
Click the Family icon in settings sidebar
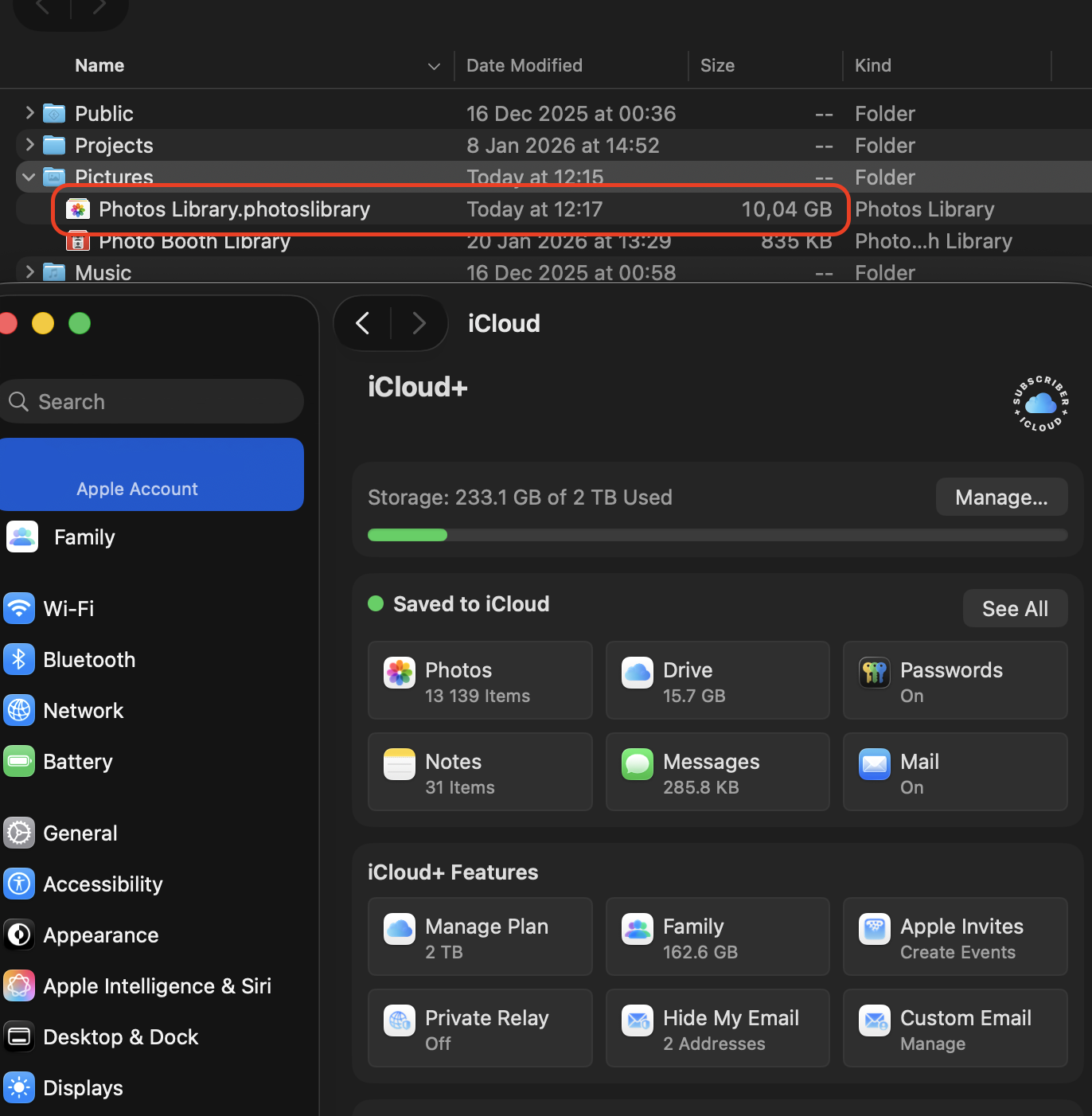[x=22, y=537]
